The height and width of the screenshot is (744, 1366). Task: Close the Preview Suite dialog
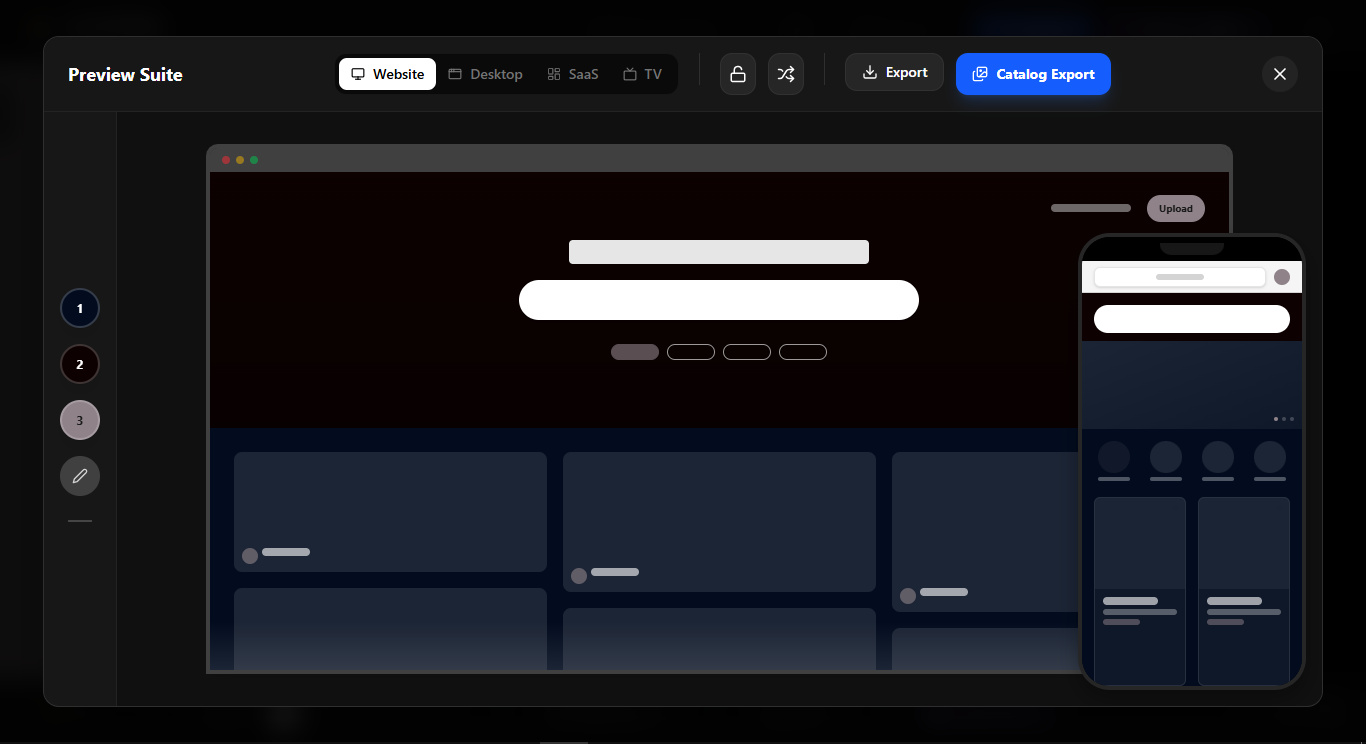tap(1280, 74)
